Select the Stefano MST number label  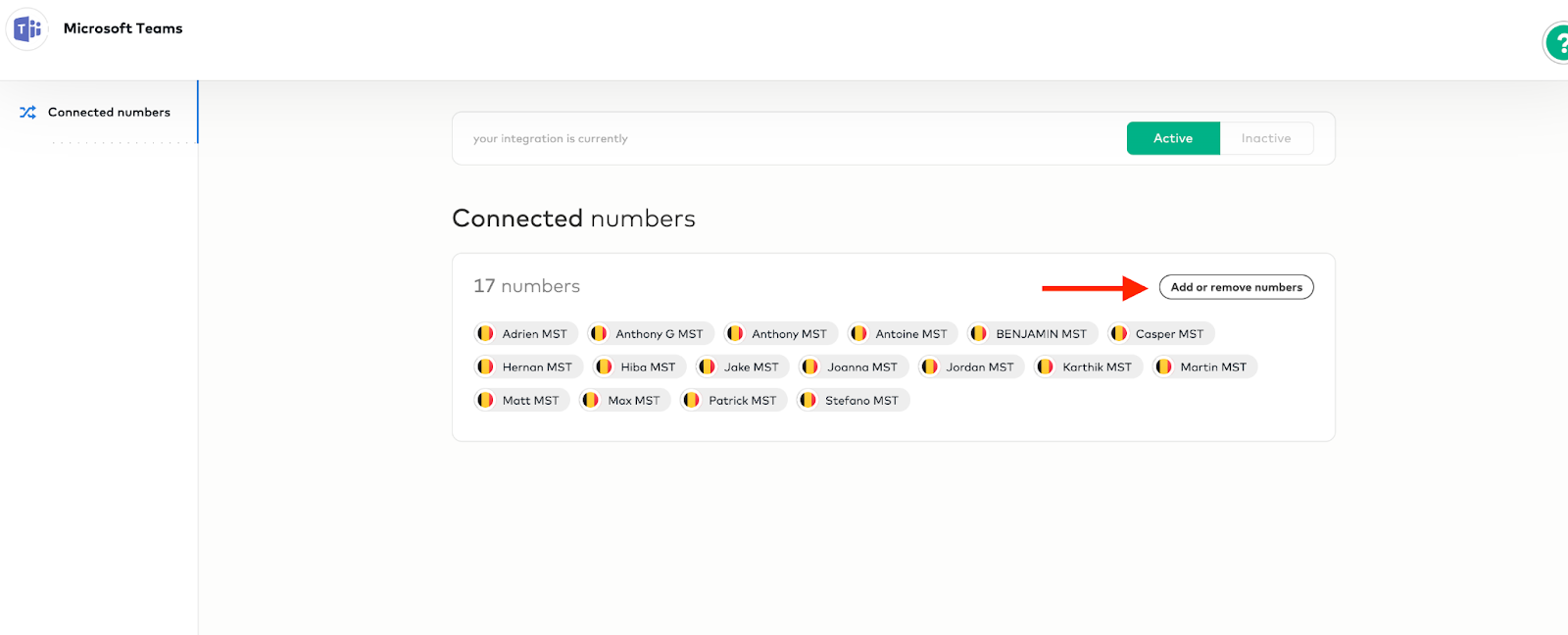(x=861, y=401)
